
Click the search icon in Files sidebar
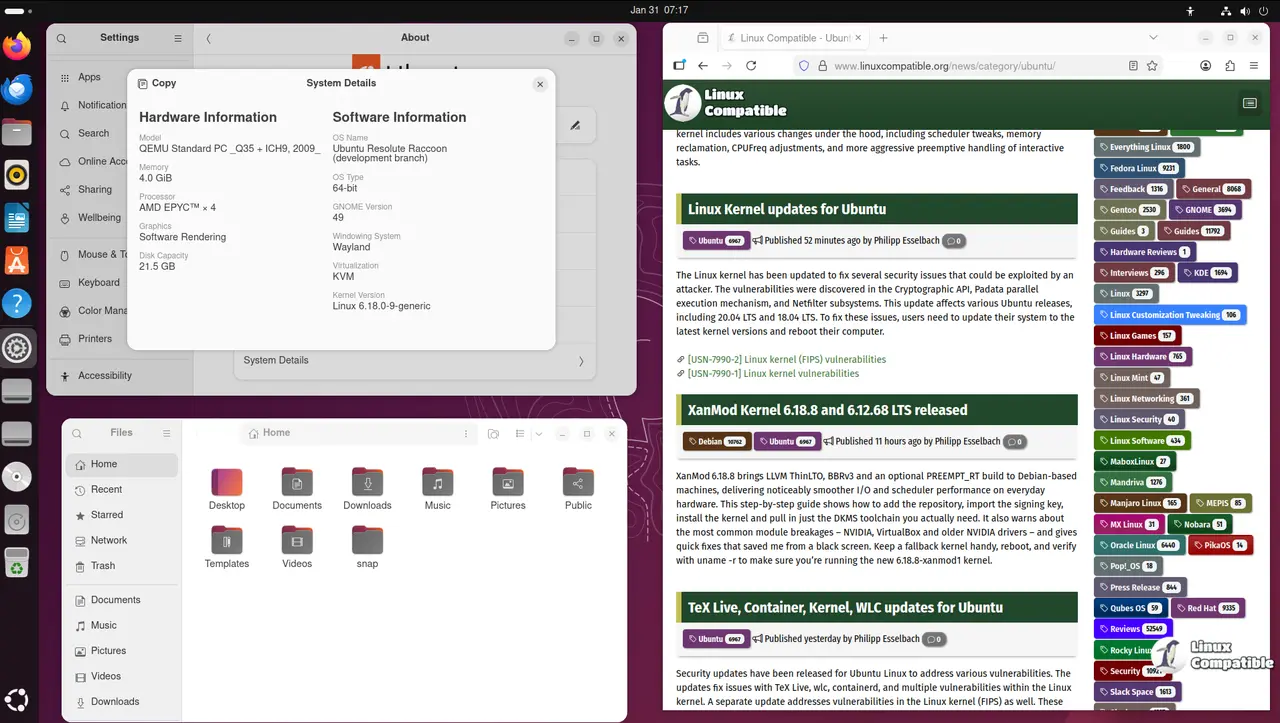[77, 433]
